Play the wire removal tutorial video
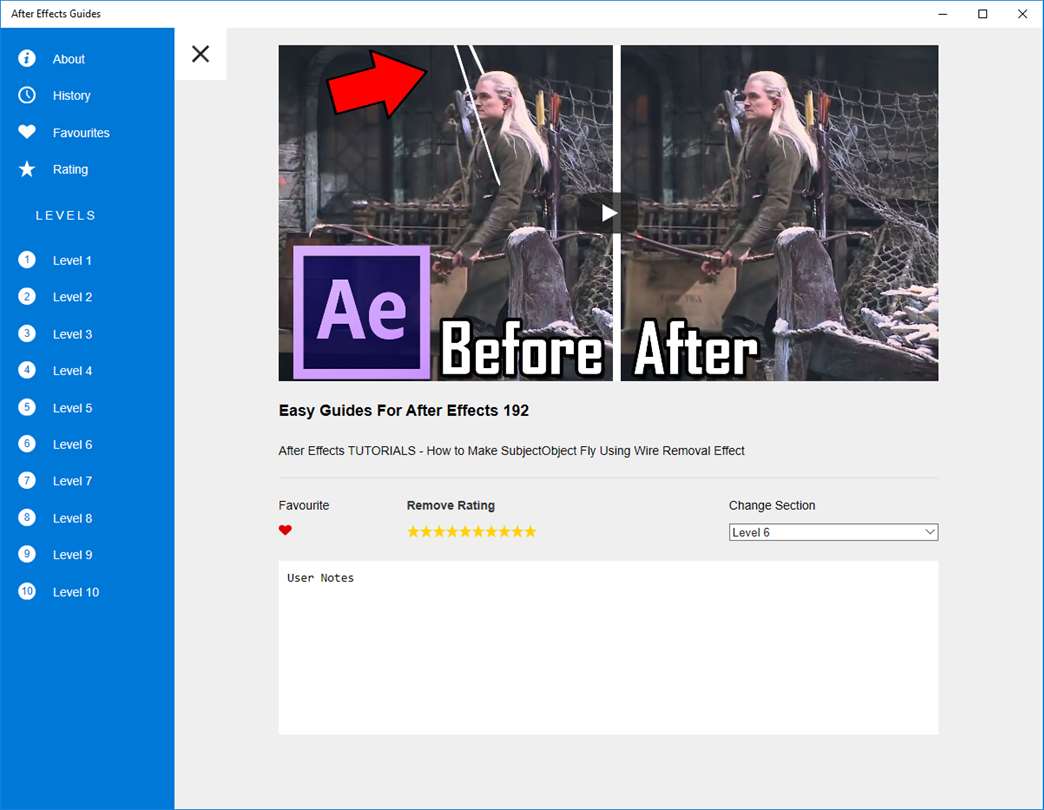Screen dimensions: 1044x810 pos(609,213)
